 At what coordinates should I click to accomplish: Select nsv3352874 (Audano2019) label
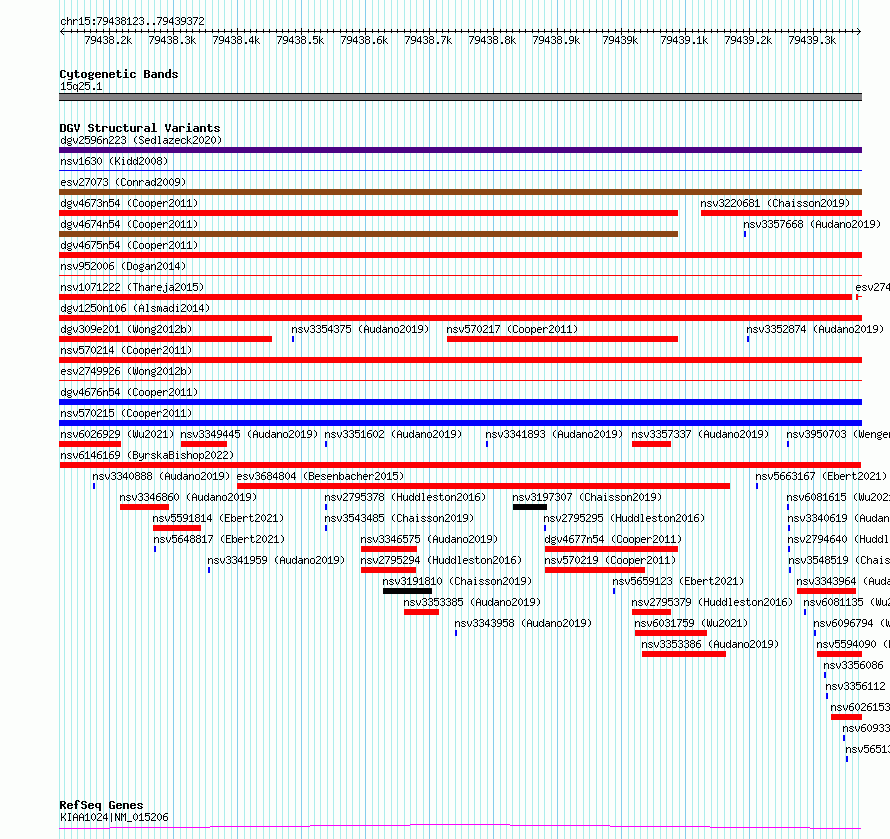point(815,329)
